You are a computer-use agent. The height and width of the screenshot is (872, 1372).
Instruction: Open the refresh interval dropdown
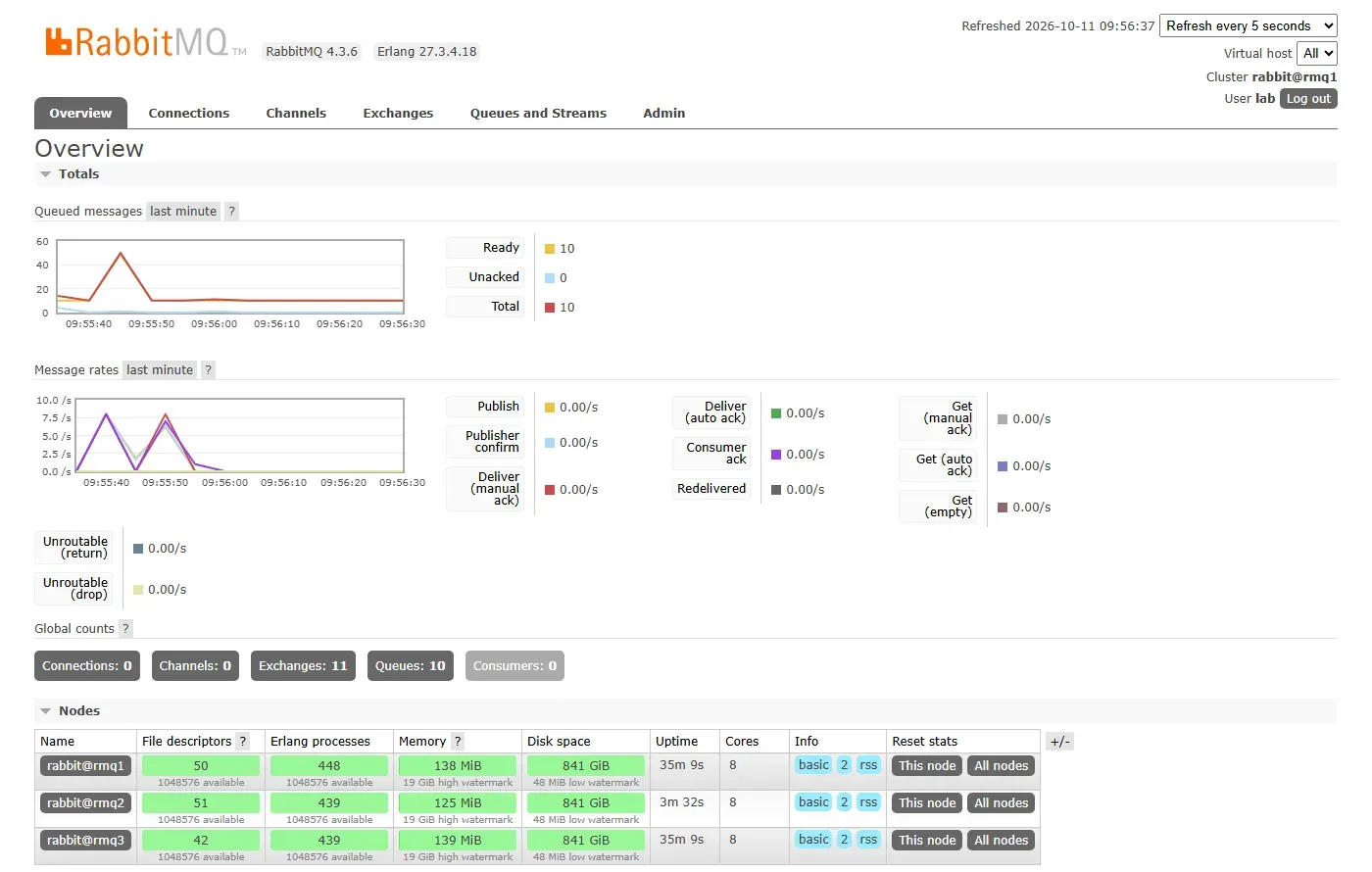(1249, 26)
